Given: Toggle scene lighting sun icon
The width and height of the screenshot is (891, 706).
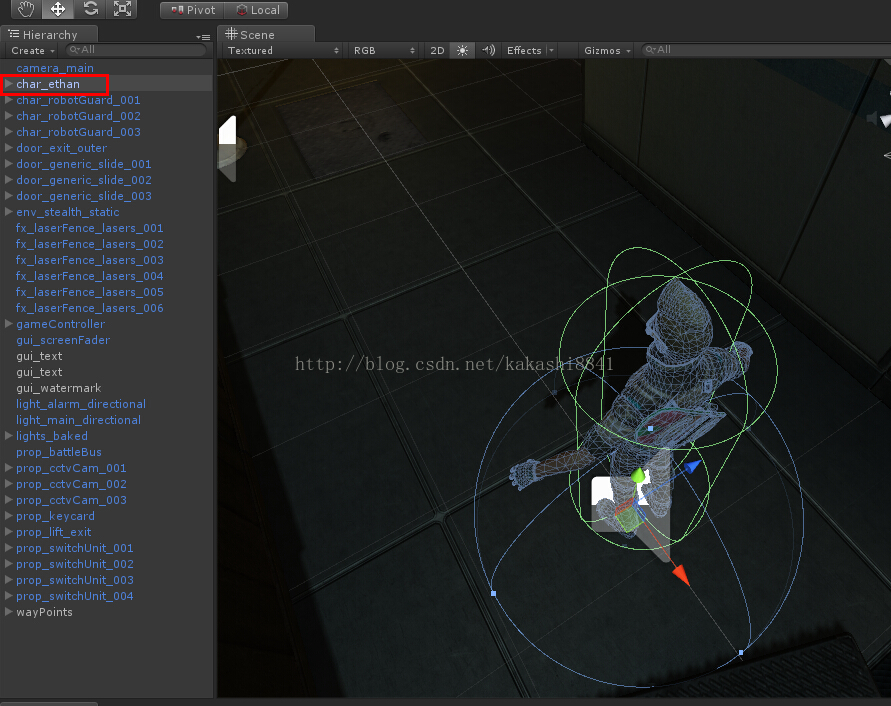Looking at the screenshot, I should pos(462,51).
